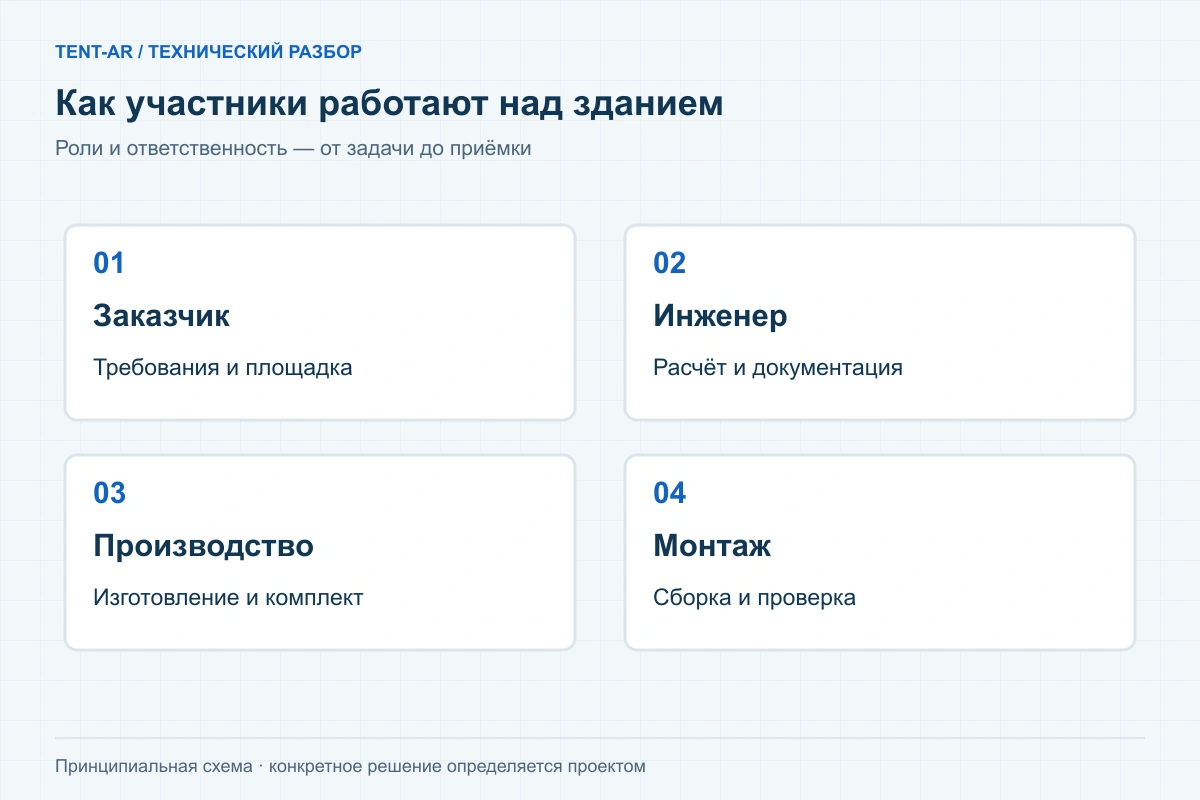Click footer note "Принципиальная схема · конкретное решение определяется проектом"
The height and width of the screenshot is (800, 1200).
click(x=350, y=767)
